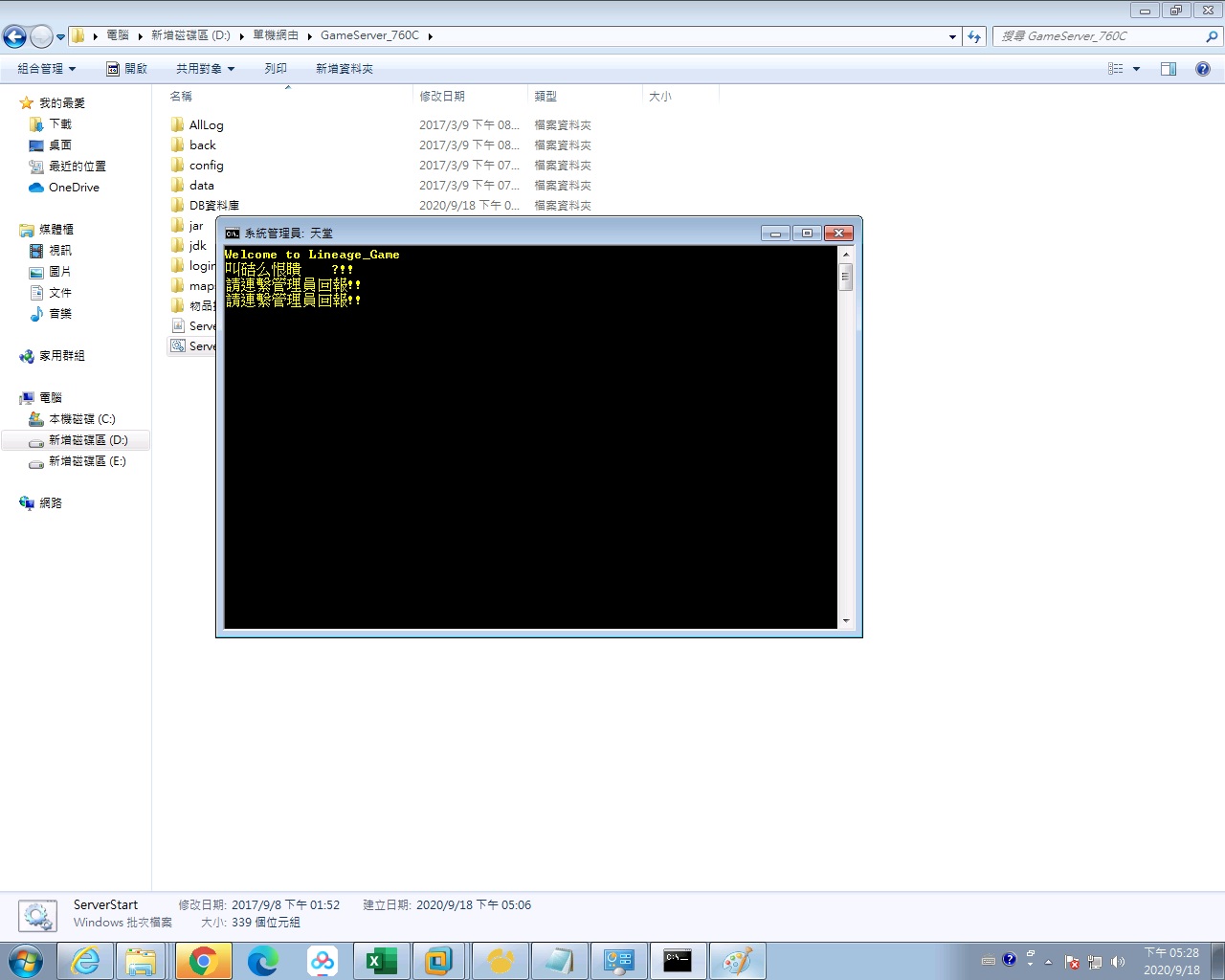Click the console scrollbar up arrow
This screenshot has height=980, width=1225.
[845, 255]
